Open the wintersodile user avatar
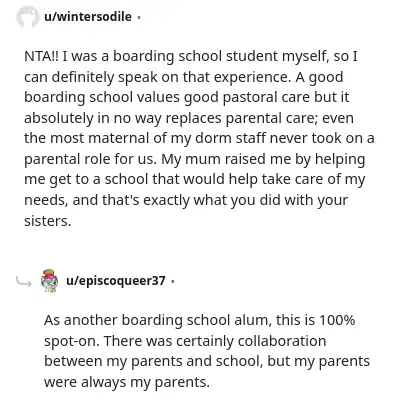400x417 pixels. coord(28,17)
